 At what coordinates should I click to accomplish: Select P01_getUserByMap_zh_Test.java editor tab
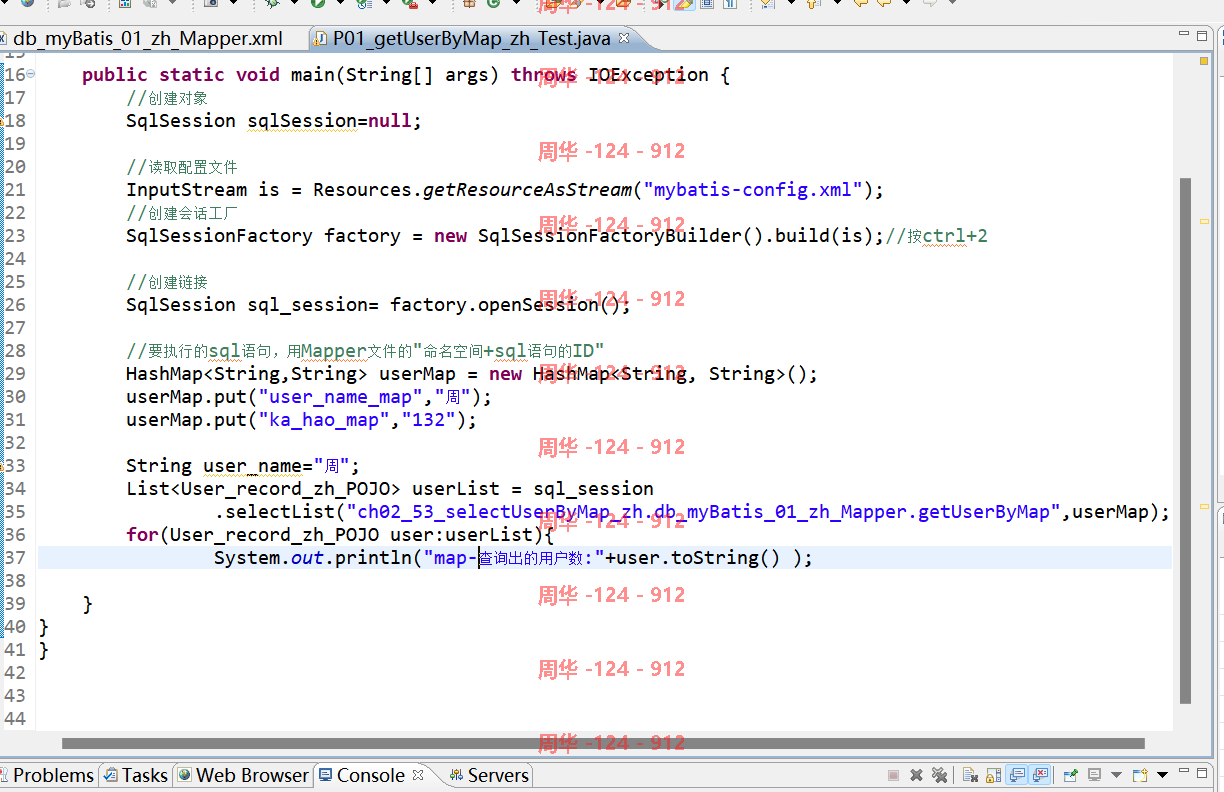[x=470, y=39]
